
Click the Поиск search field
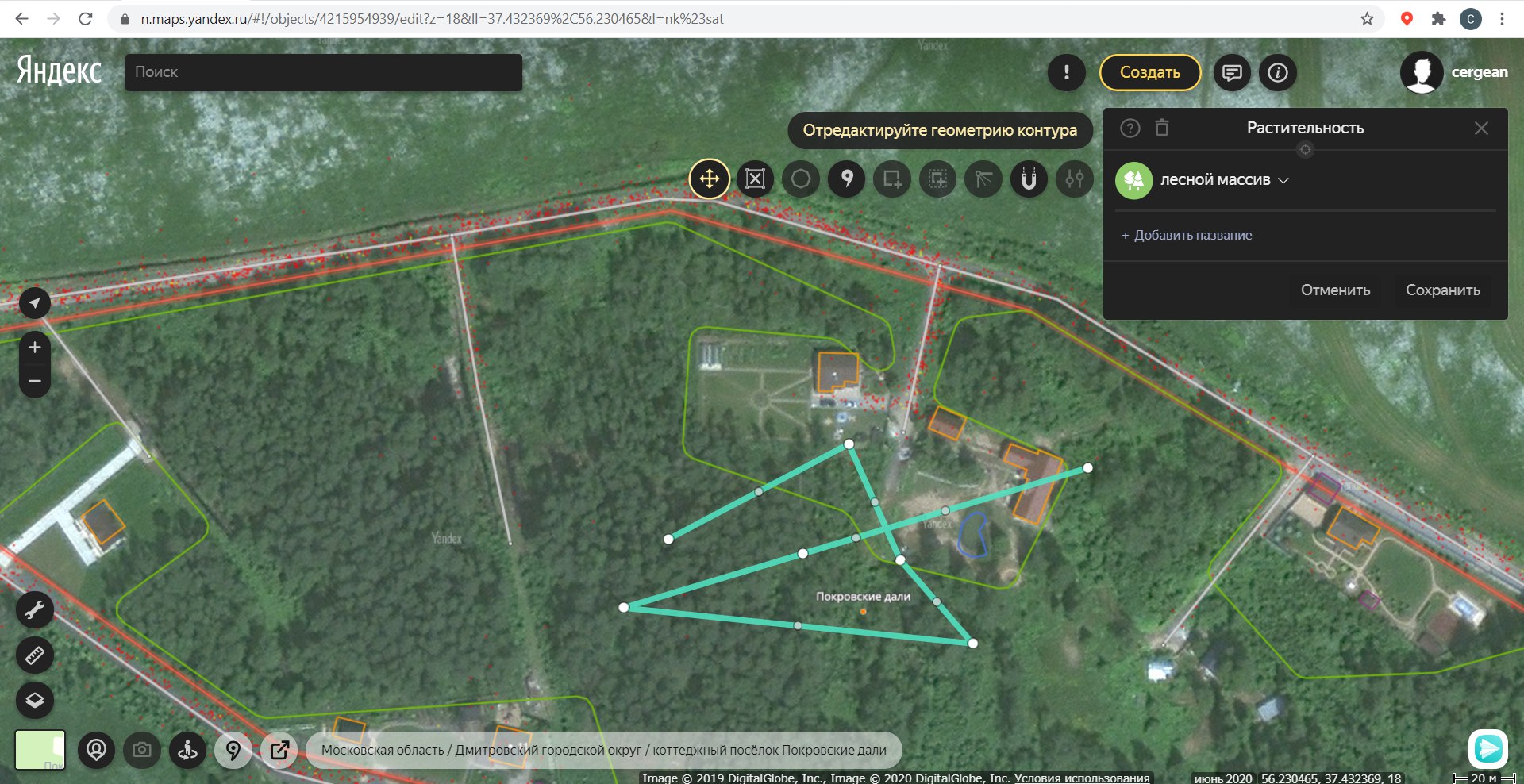point(324,72)
